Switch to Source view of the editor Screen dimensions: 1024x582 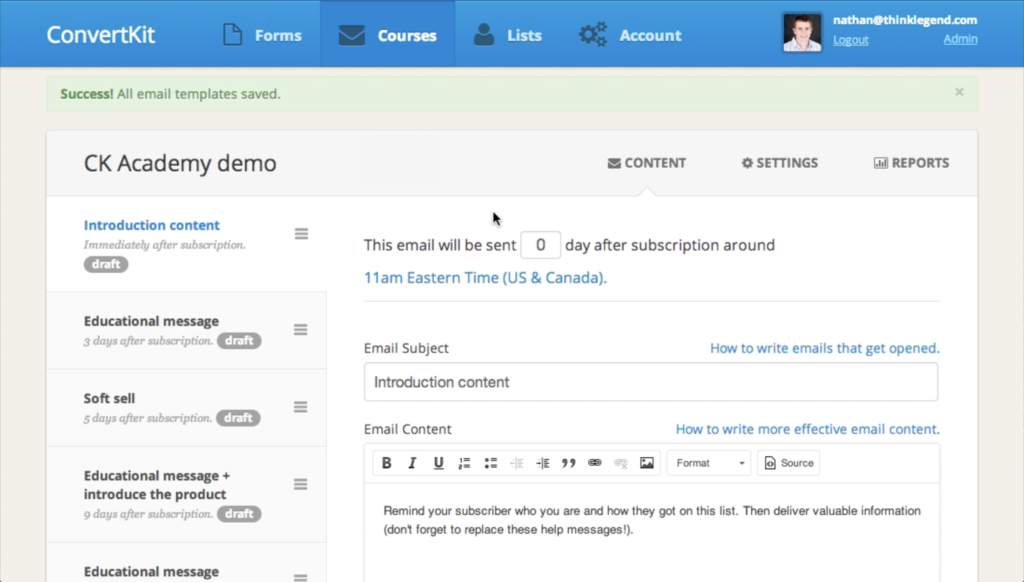pyautogui.click(x=789, y=463)
